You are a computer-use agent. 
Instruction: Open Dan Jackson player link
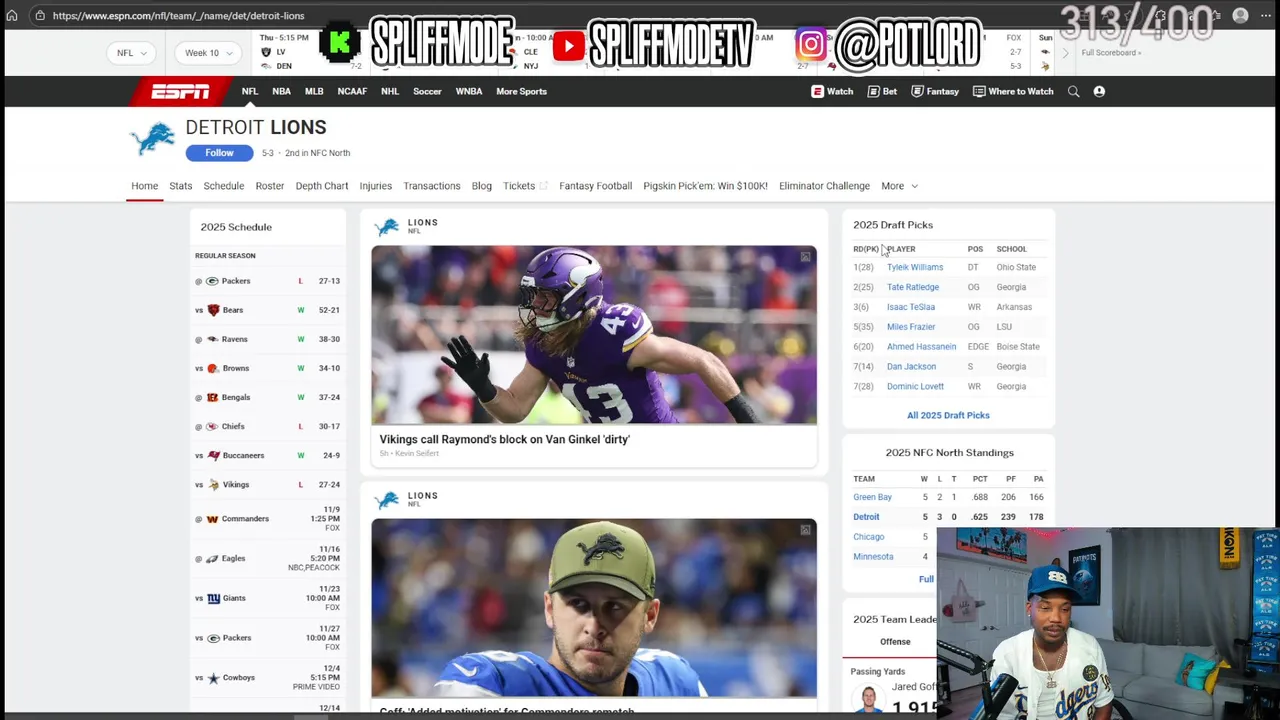point(911,366)
